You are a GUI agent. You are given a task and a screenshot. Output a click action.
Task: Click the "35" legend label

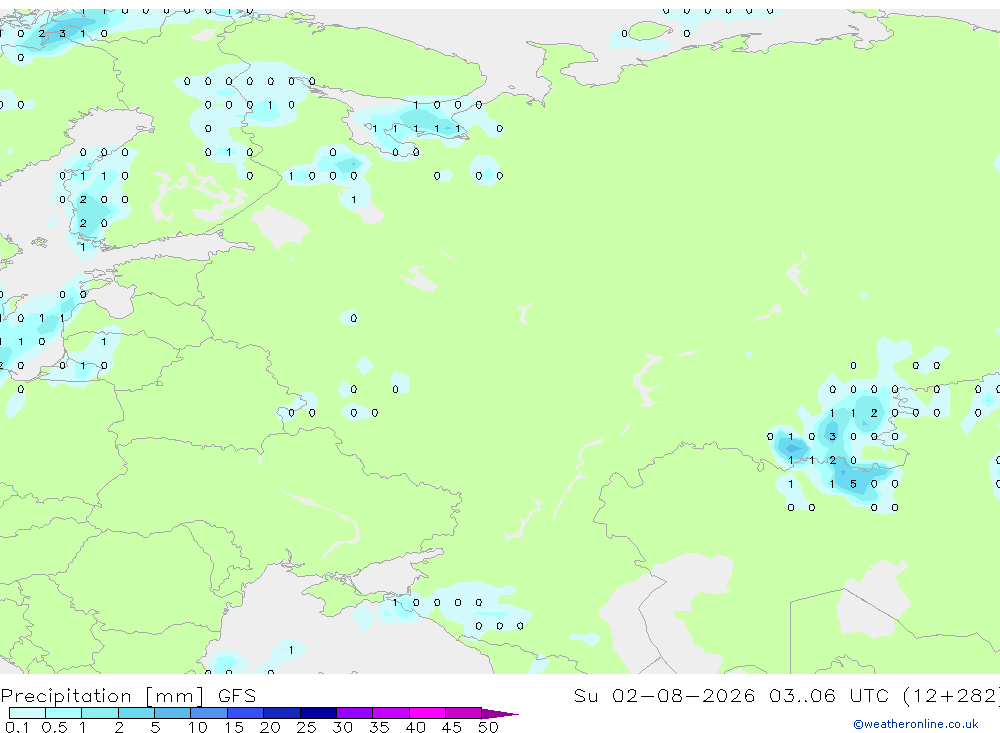(x=379, y=727)
